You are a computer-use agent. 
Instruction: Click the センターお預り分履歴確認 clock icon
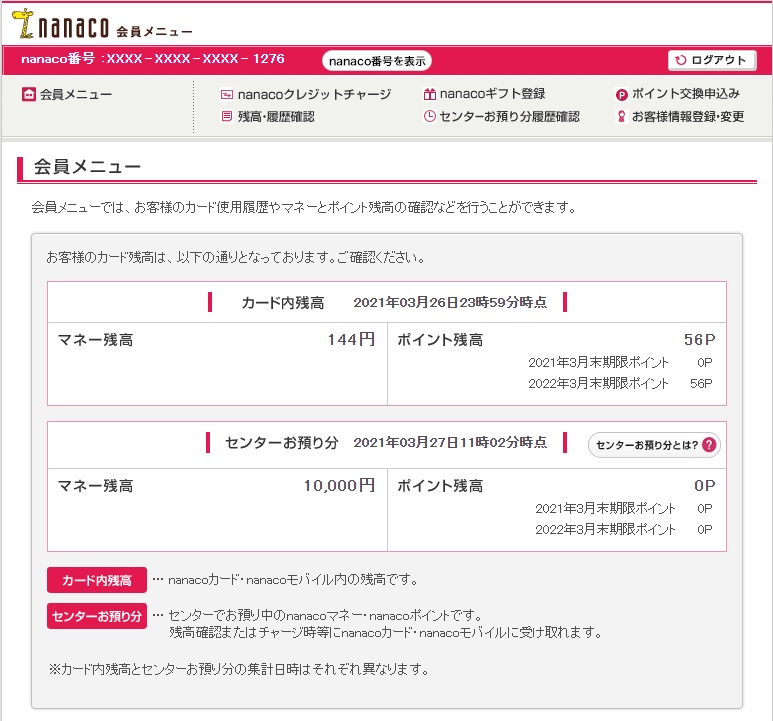coord(430,116)
